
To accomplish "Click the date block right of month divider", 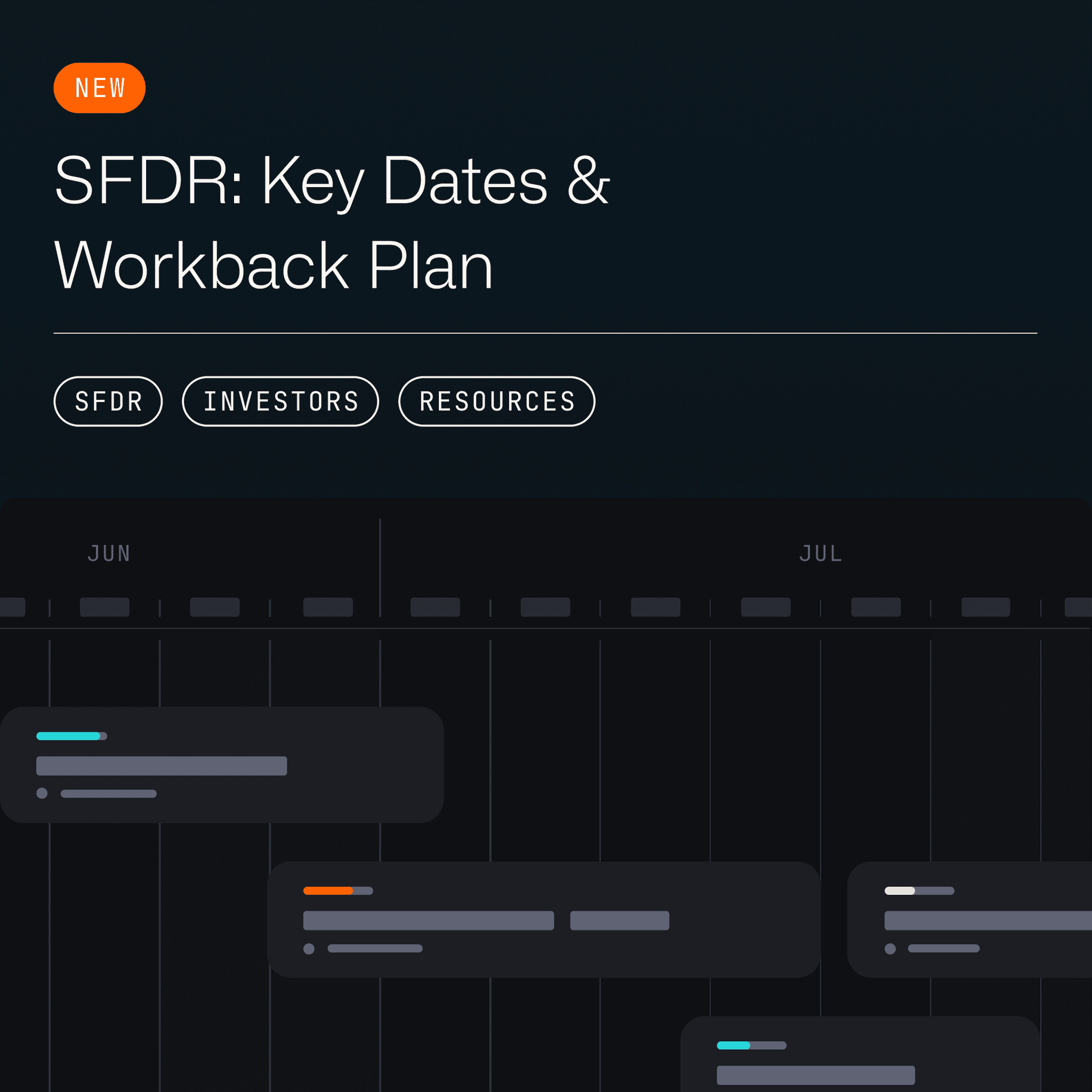I will coord(435,607).
